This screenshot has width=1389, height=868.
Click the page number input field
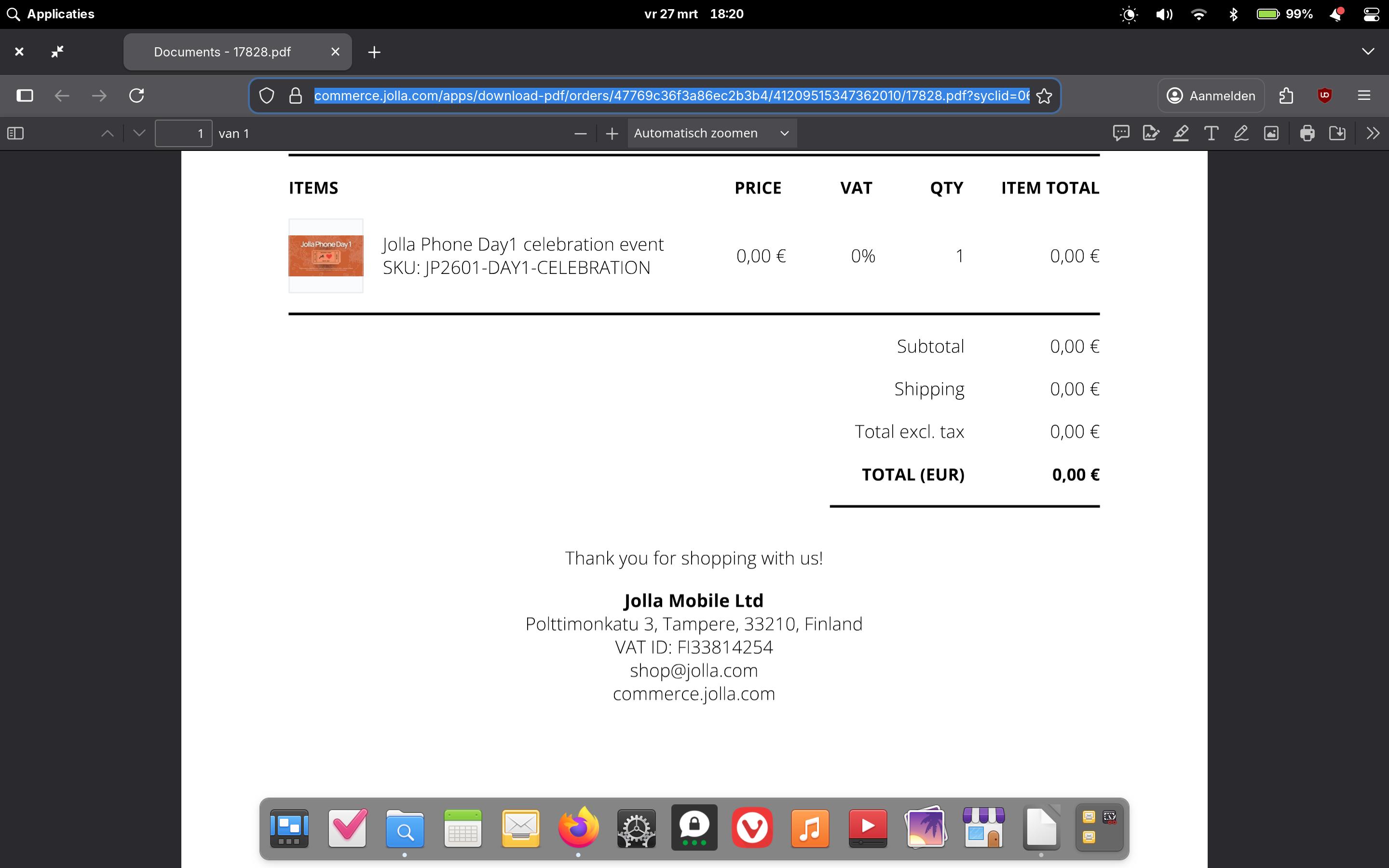coord(183,133)
